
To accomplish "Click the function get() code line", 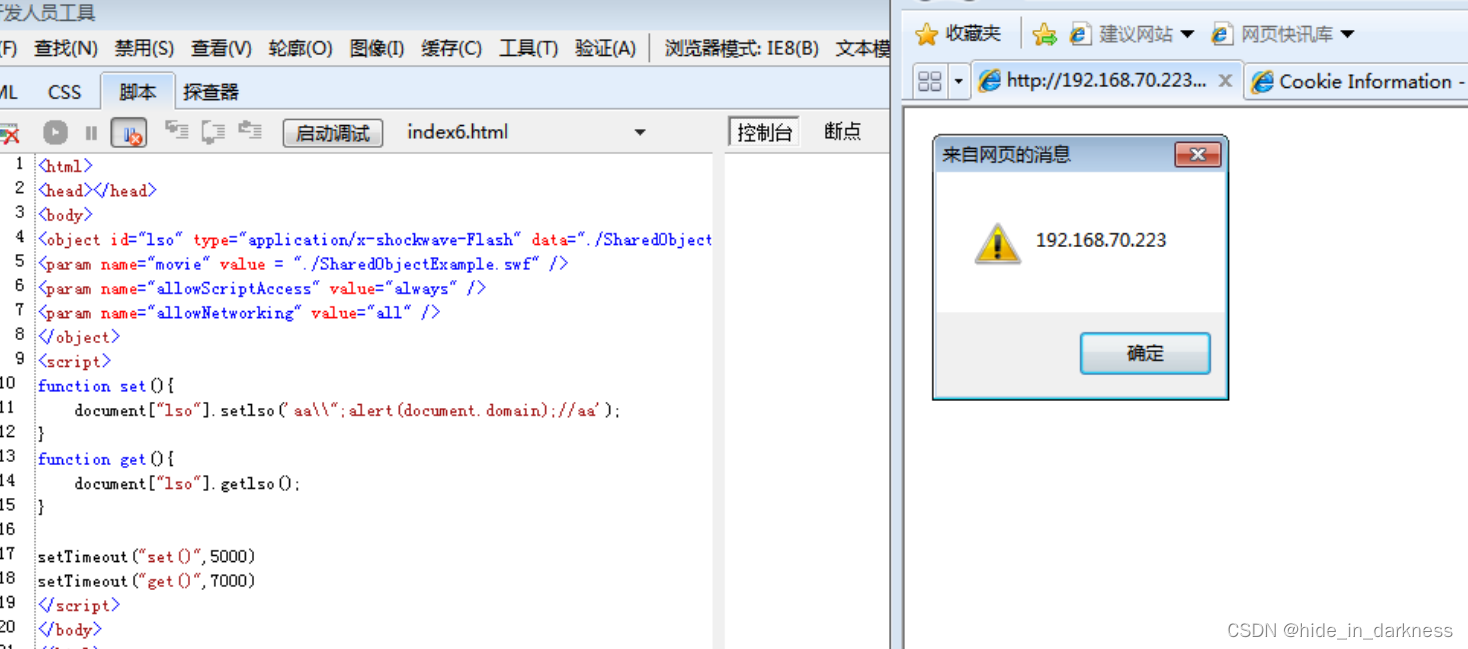I will (x=107, y=459).
